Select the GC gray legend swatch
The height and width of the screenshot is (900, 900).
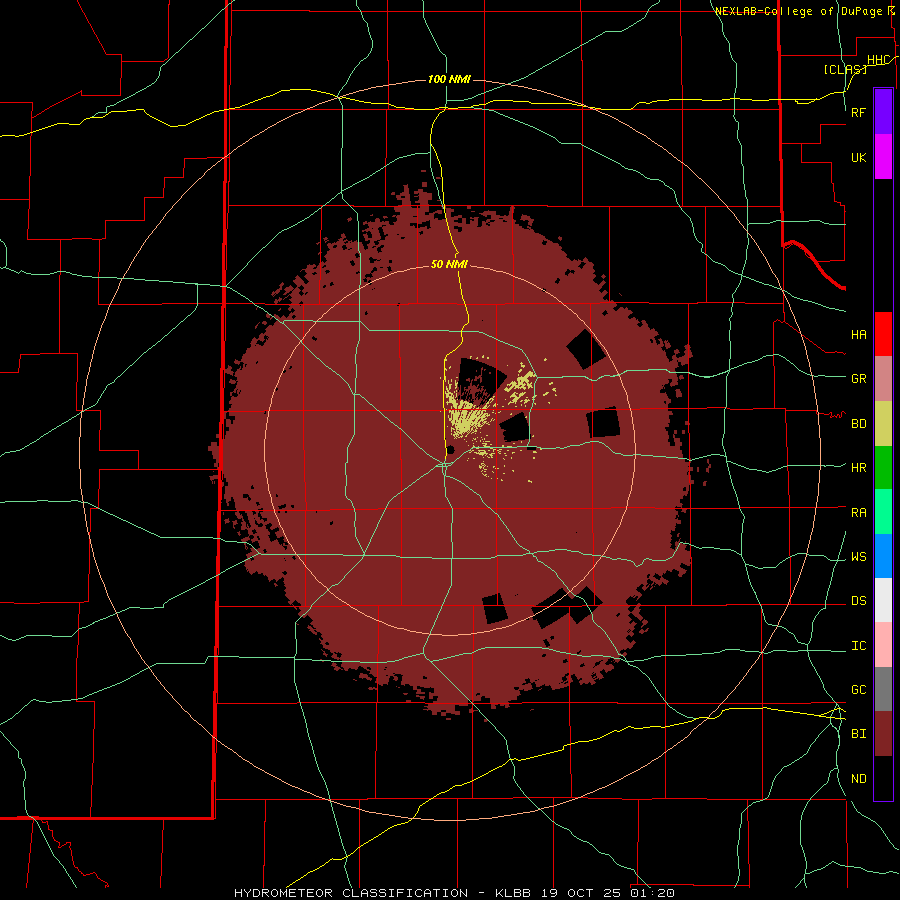883,689
